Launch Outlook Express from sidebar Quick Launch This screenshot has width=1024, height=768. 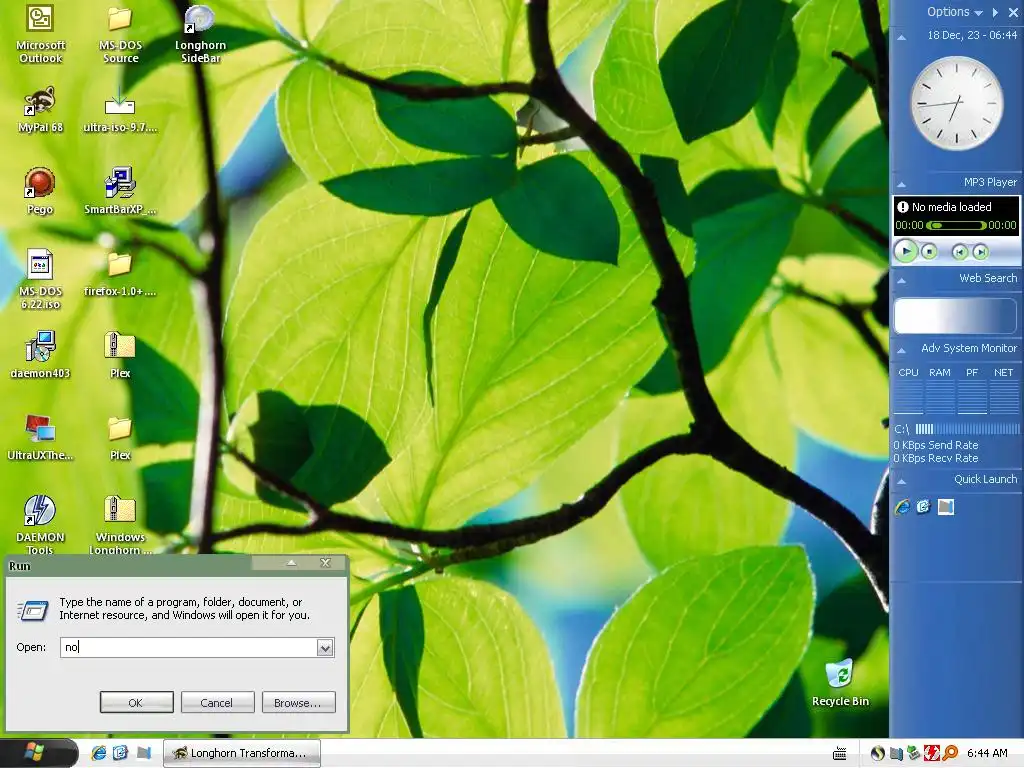[923, 507]
